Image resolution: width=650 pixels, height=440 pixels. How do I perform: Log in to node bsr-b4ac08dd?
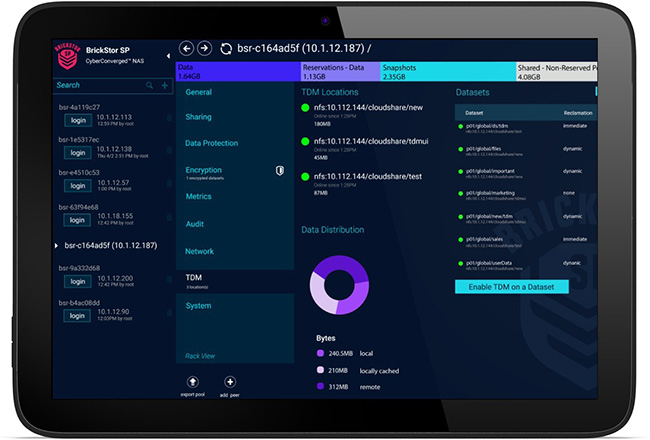pos(77,315)
